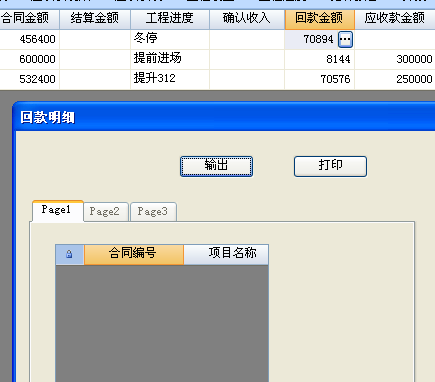Switch to the Page1 tab

[57, 211]
